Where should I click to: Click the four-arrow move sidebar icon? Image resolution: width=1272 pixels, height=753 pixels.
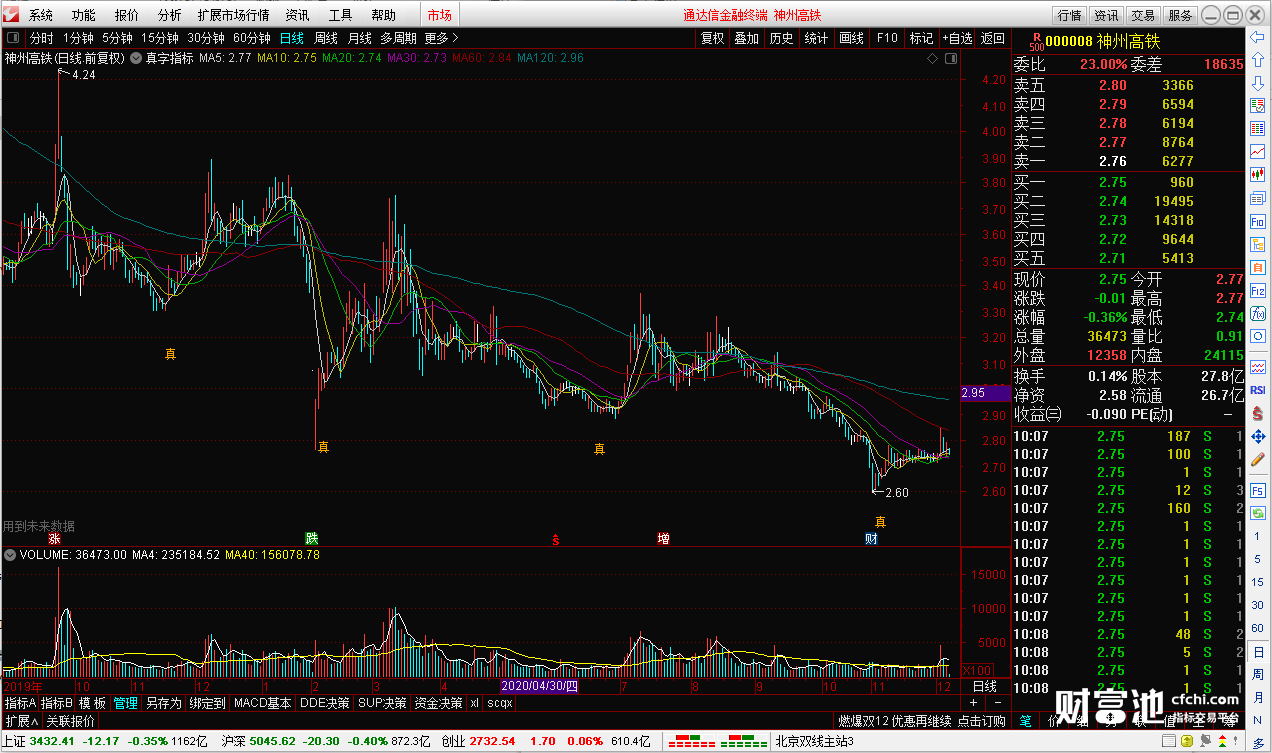click(x=1258, y=436)
